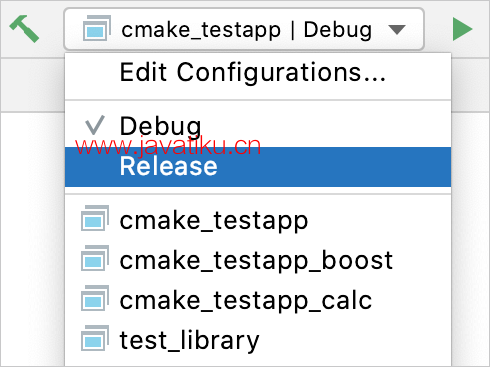Click the checkmark beside Debug profile
The height and width of the screenshot is (367, 490).
click(95, 125)
